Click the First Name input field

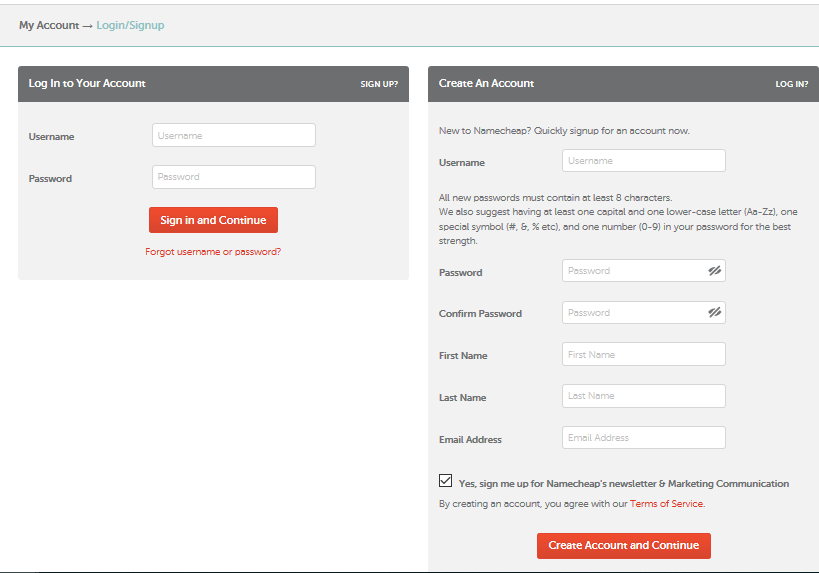pyautogui.click(x=644, y=354)
